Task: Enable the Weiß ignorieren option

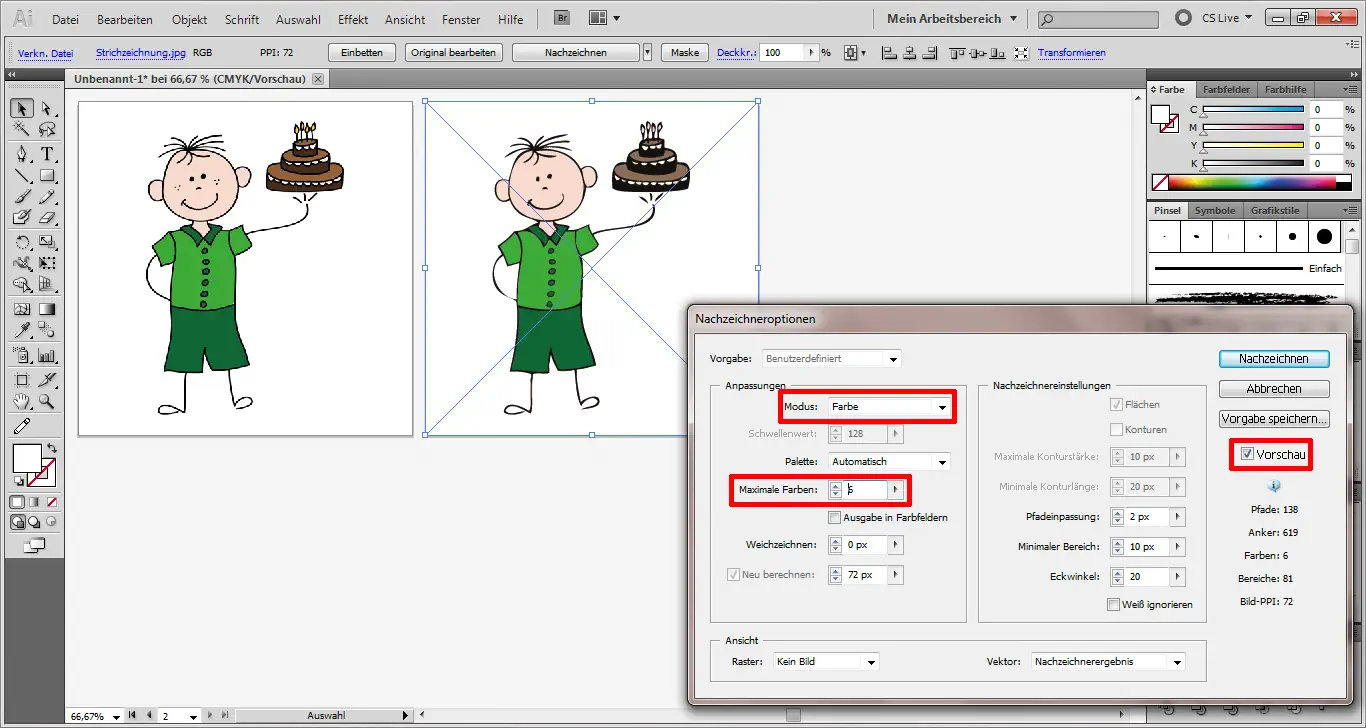Action: (x=1114, y=604)
